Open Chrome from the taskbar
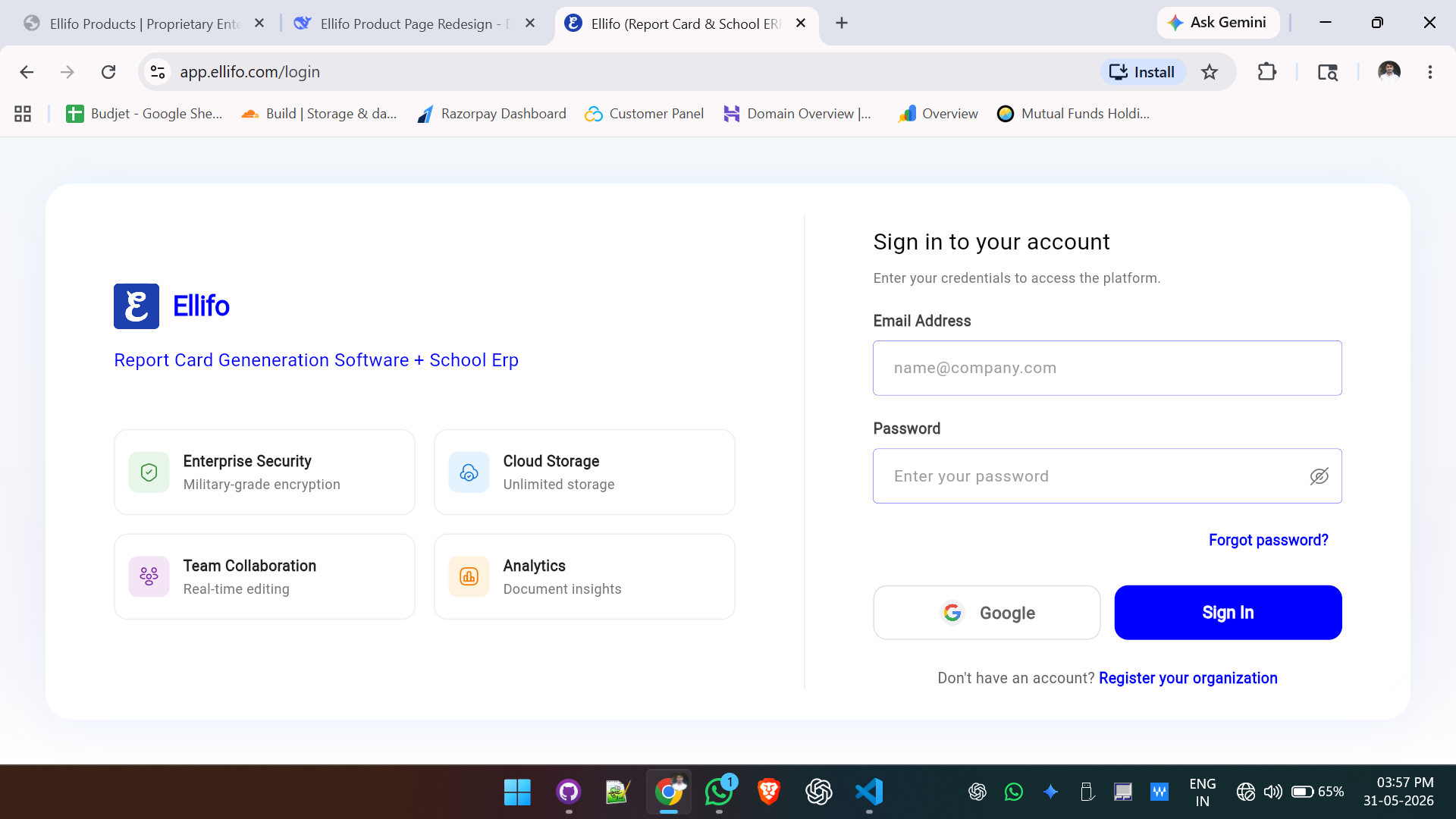Screen dimensions: 1456x819 [669, 792]
